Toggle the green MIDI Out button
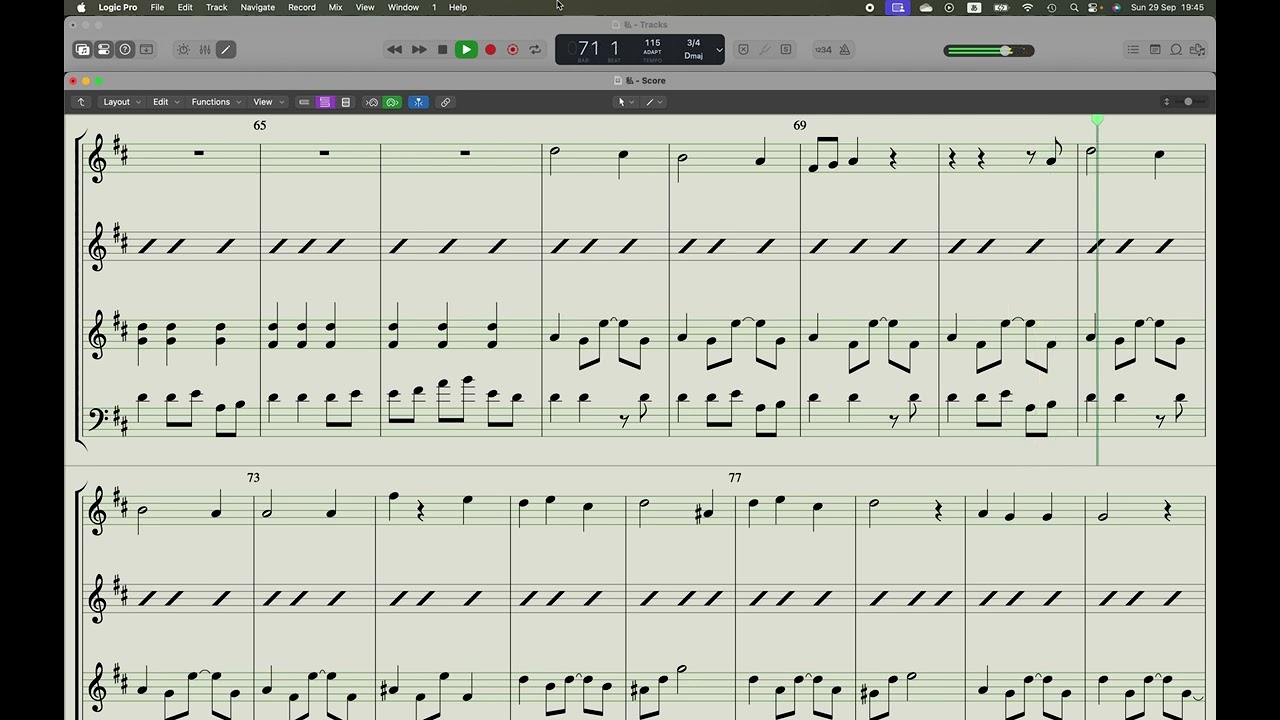The image size is (1280, 720). point(392,102)
